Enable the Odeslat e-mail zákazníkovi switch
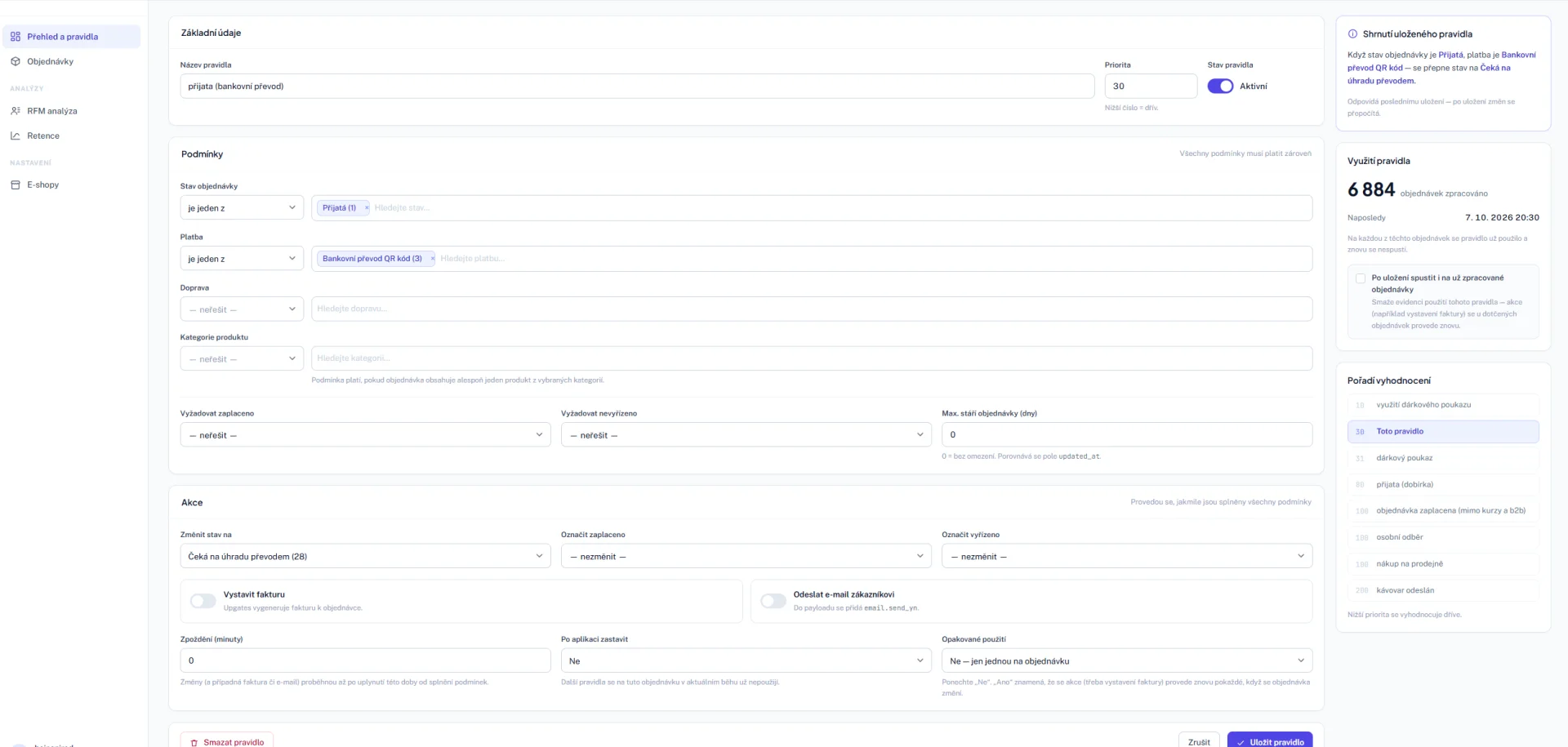 tap(773, 601)
